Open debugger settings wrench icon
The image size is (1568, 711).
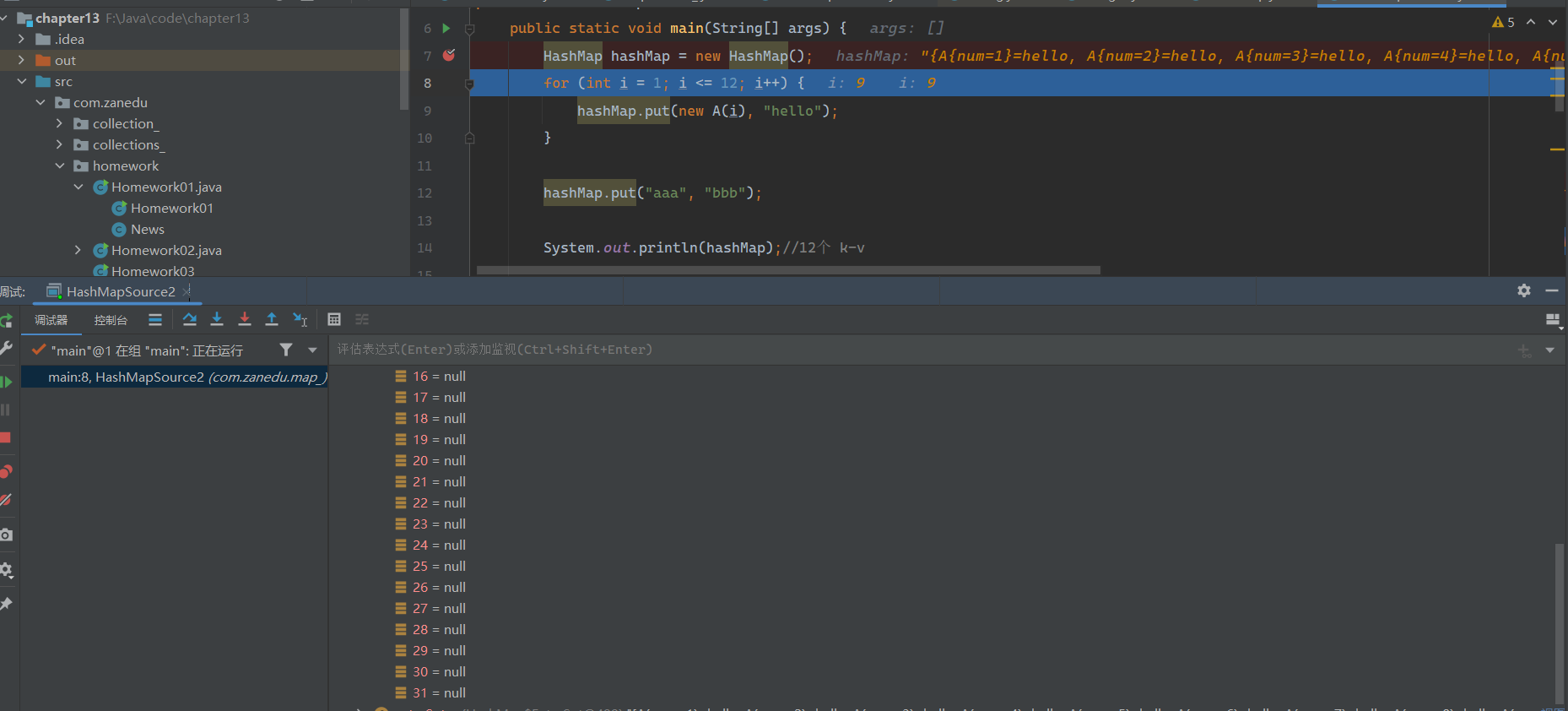(6, 348)
